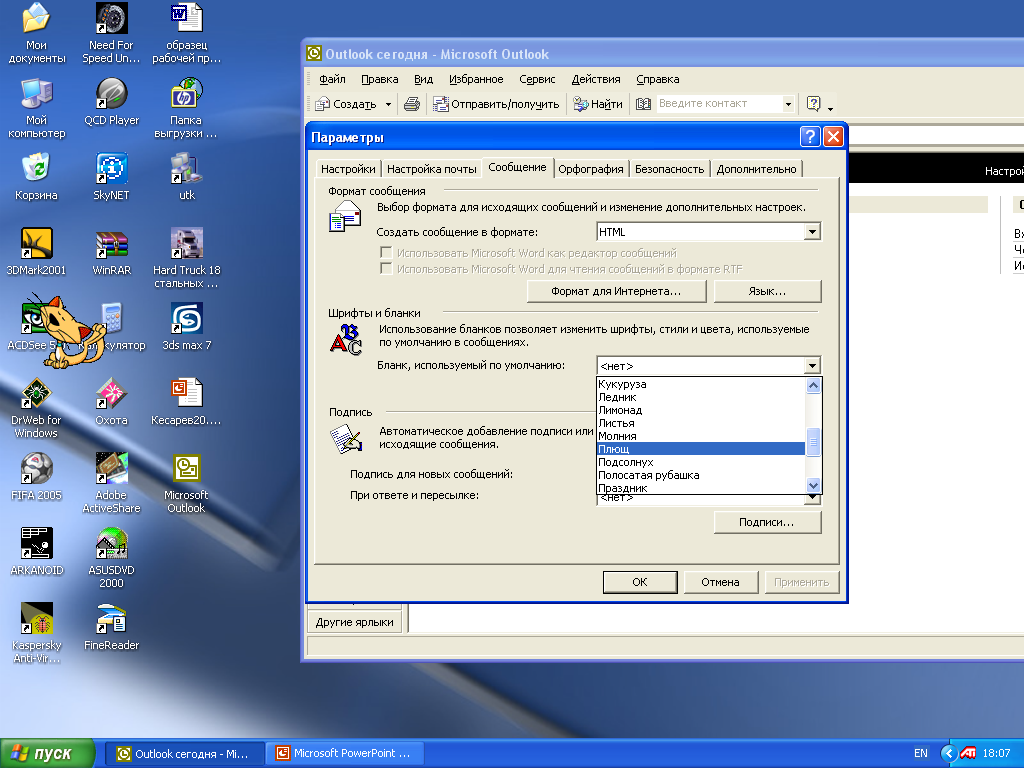
Task: Open ASUSDVD 2000 shortcut
Action: point(111,558)
